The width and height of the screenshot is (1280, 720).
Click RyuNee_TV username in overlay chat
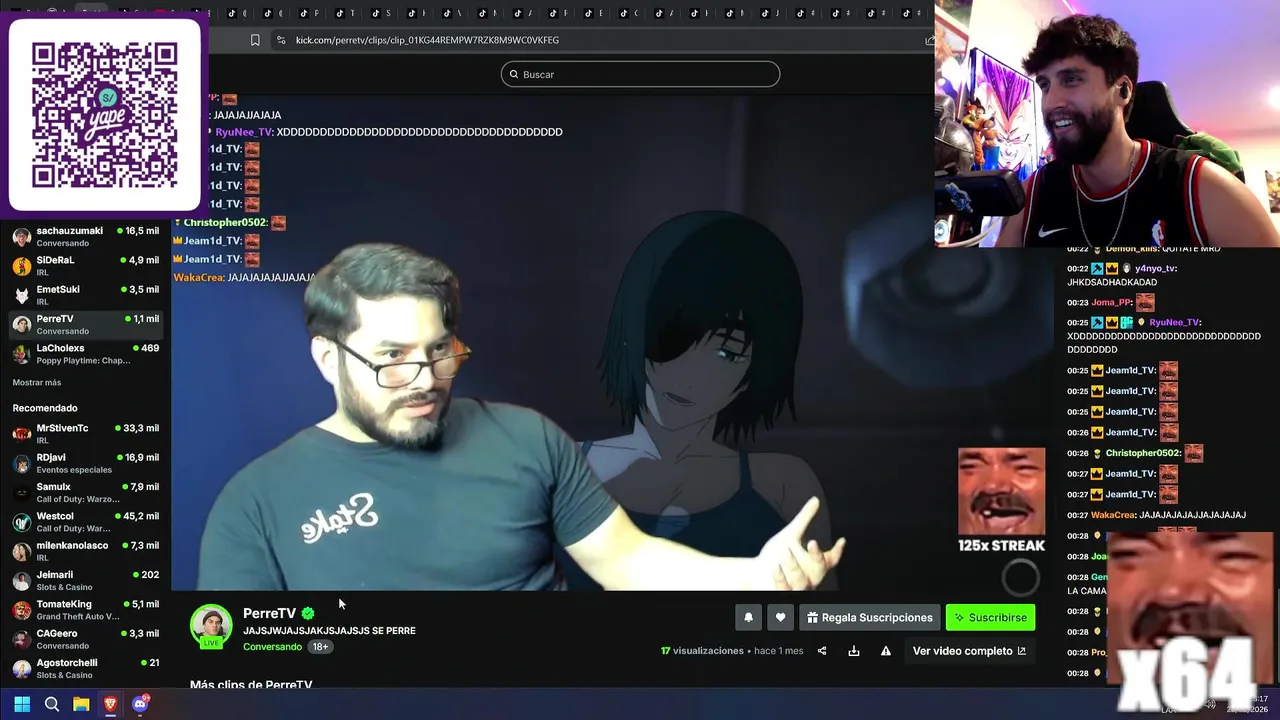tap(244, 132)
